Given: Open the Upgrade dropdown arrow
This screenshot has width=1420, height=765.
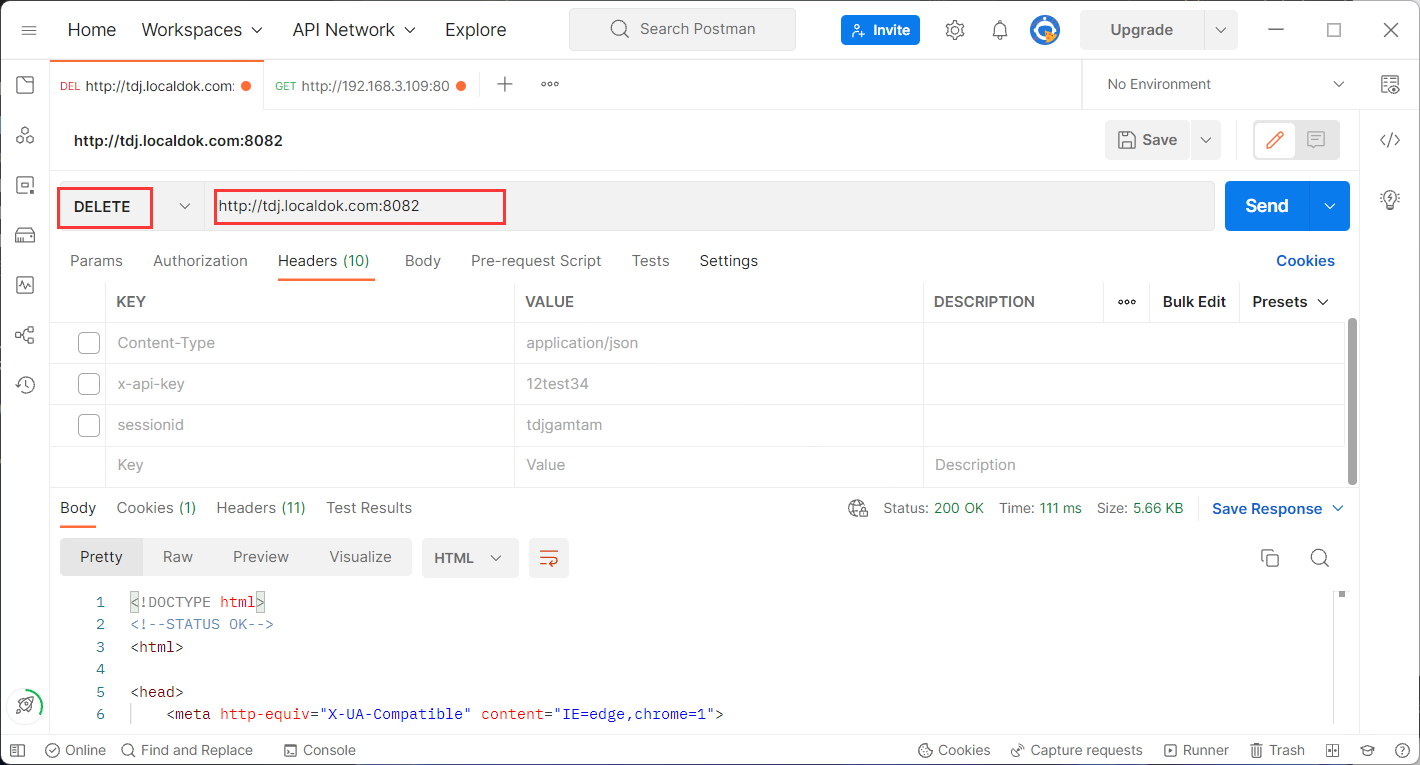Looking at the screenshot, I should [x=1221, y=30].
